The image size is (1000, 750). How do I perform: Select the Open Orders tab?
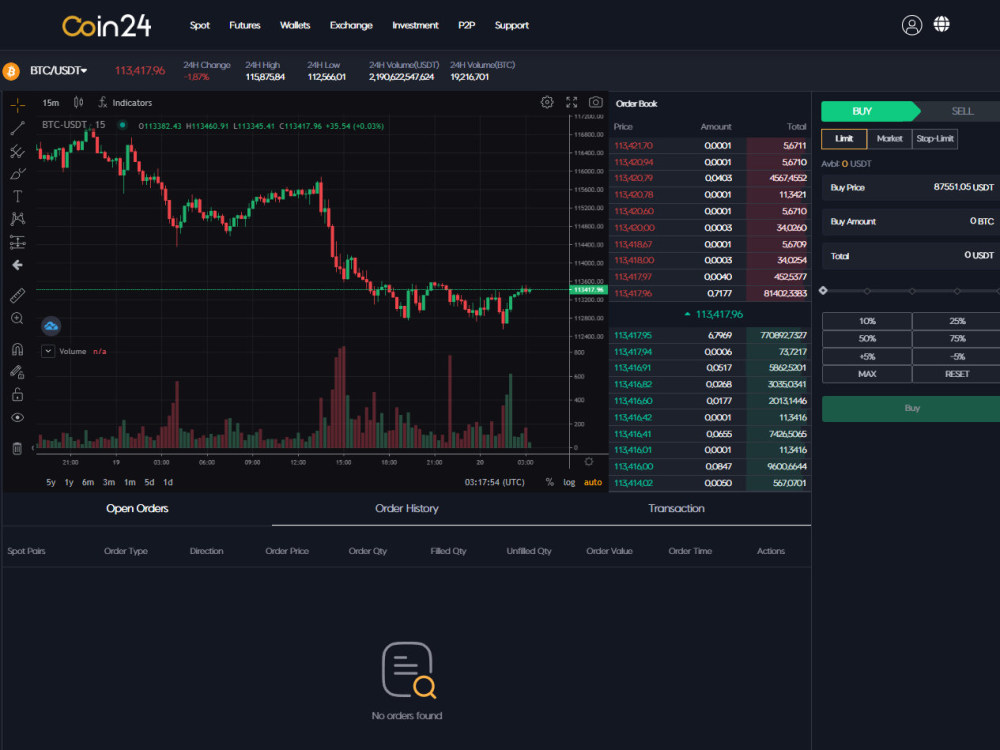137,508
